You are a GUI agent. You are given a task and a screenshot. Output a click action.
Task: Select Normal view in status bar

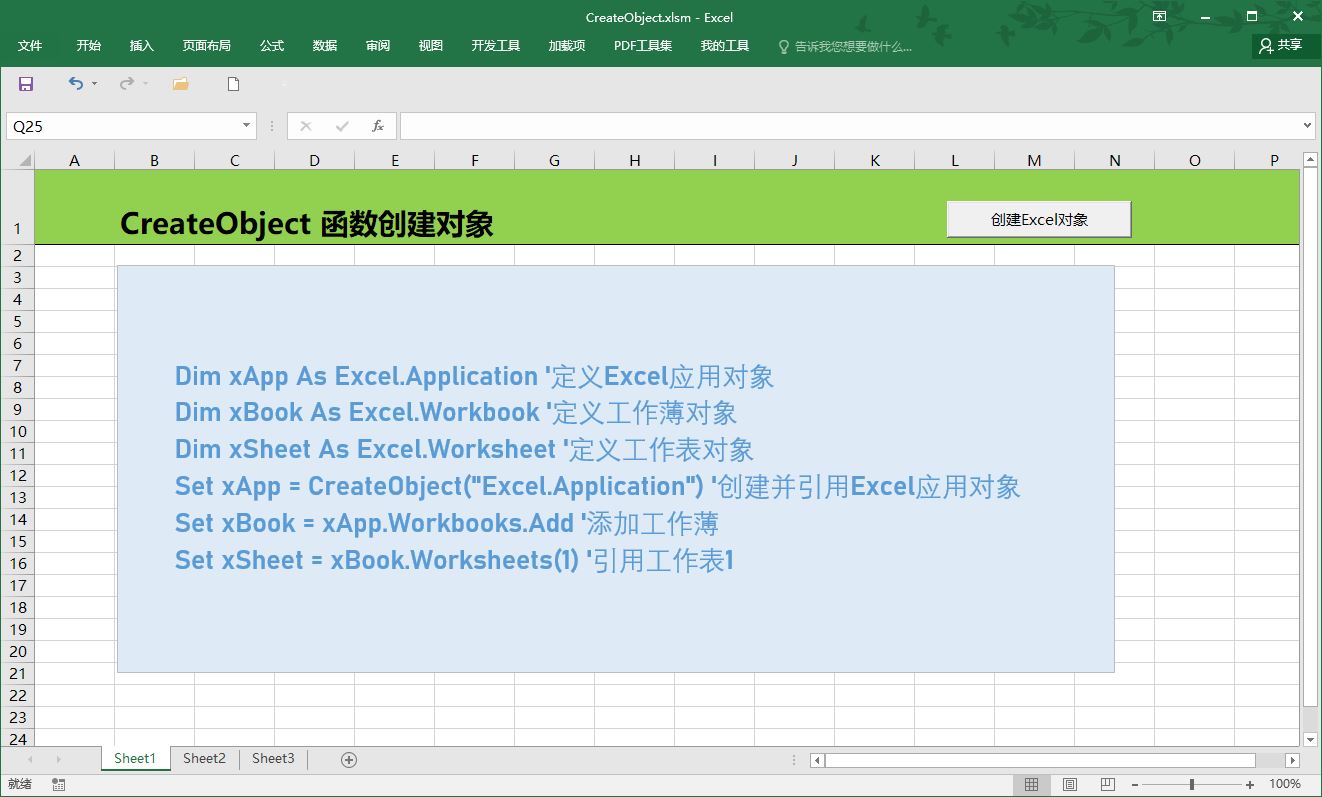coord(1032,784)
